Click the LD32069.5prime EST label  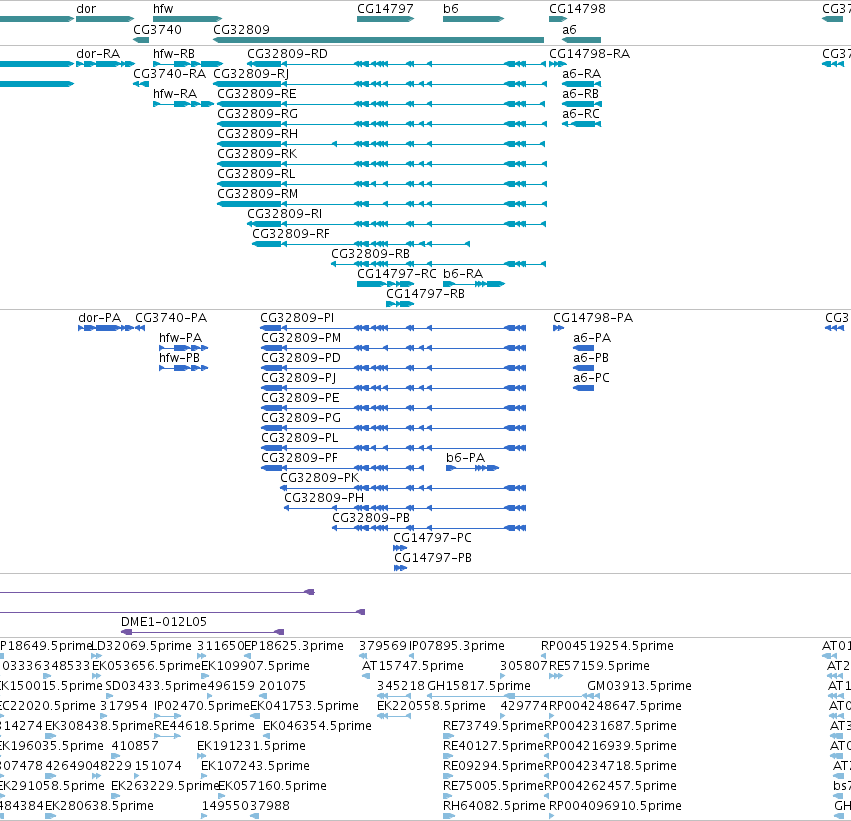coord(141,646)
